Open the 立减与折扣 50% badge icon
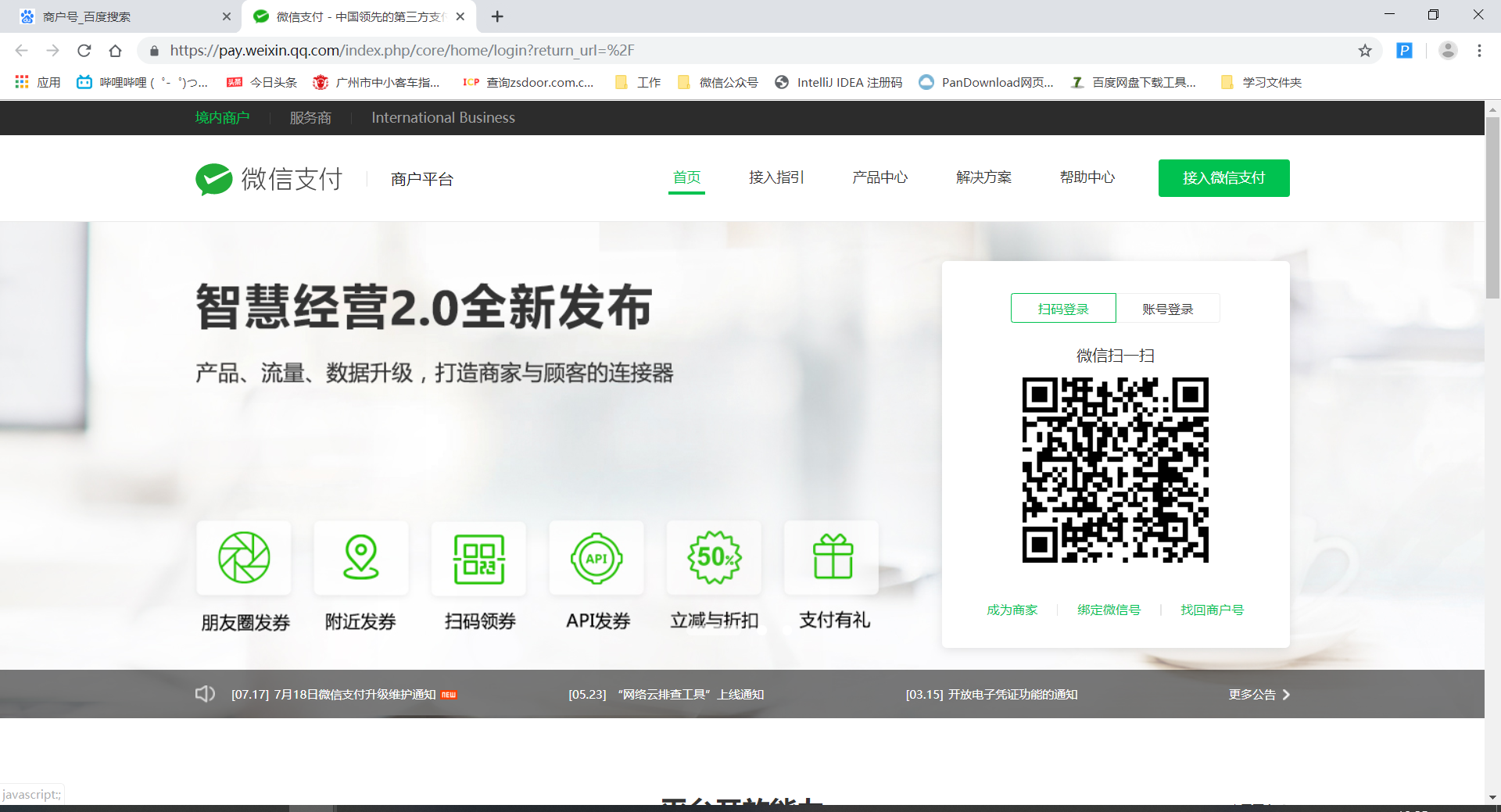Viewport: 1501px width, 812px height. [x=714, y=558]
